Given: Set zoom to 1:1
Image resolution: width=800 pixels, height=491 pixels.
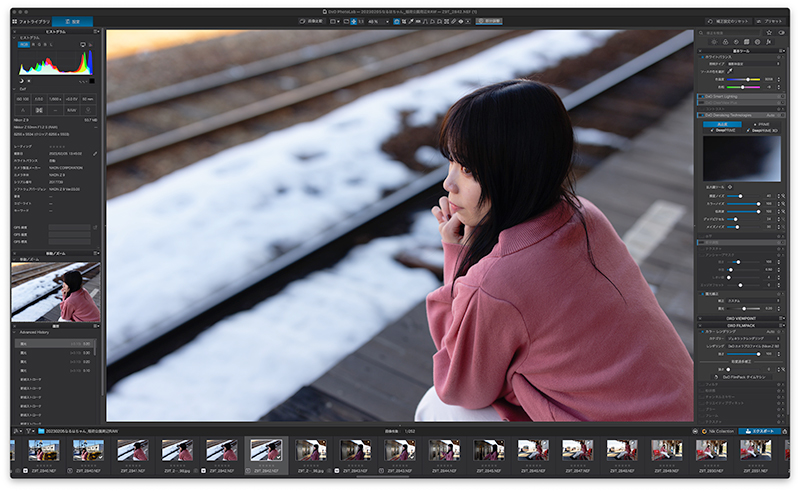Looking at the screenshot, I should click(x=361, y=21).
